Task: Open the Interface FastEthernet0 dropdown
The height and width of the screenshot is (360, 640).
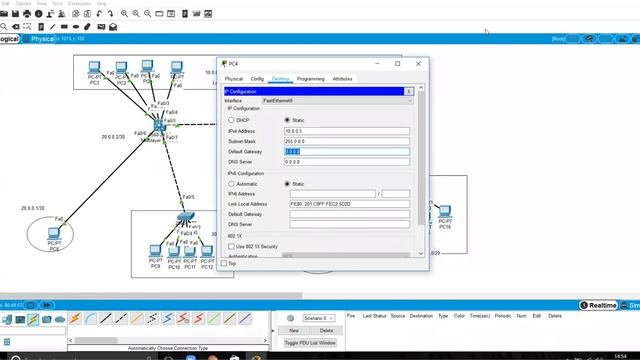Action: click(x=337, y=100)
